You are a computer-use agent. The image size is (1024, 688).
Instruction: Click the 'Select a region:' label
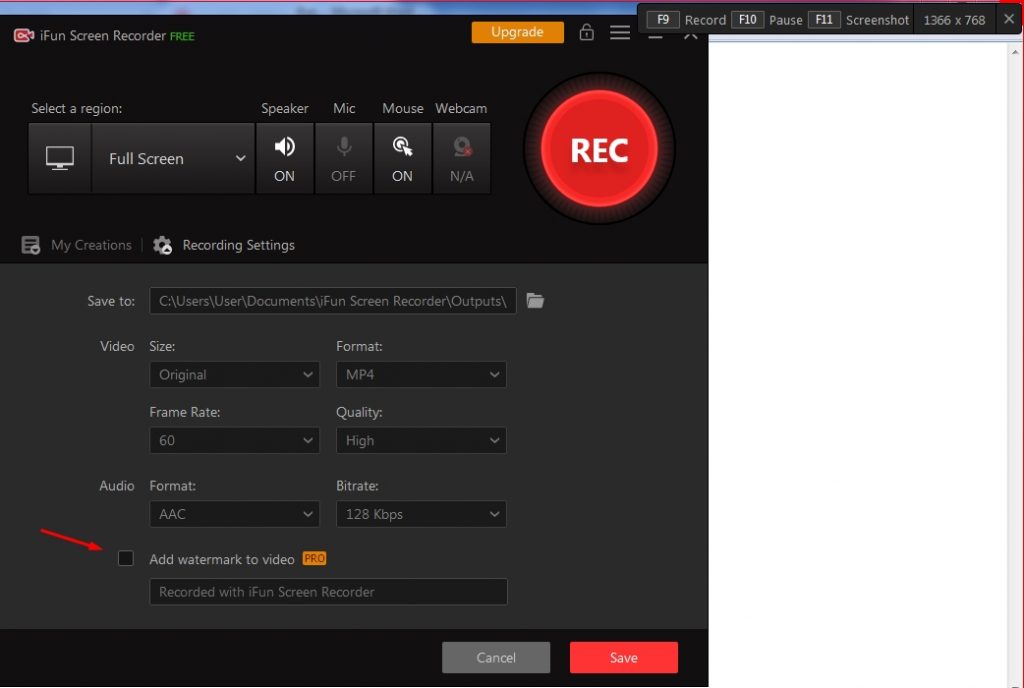[x=76, y=108]
